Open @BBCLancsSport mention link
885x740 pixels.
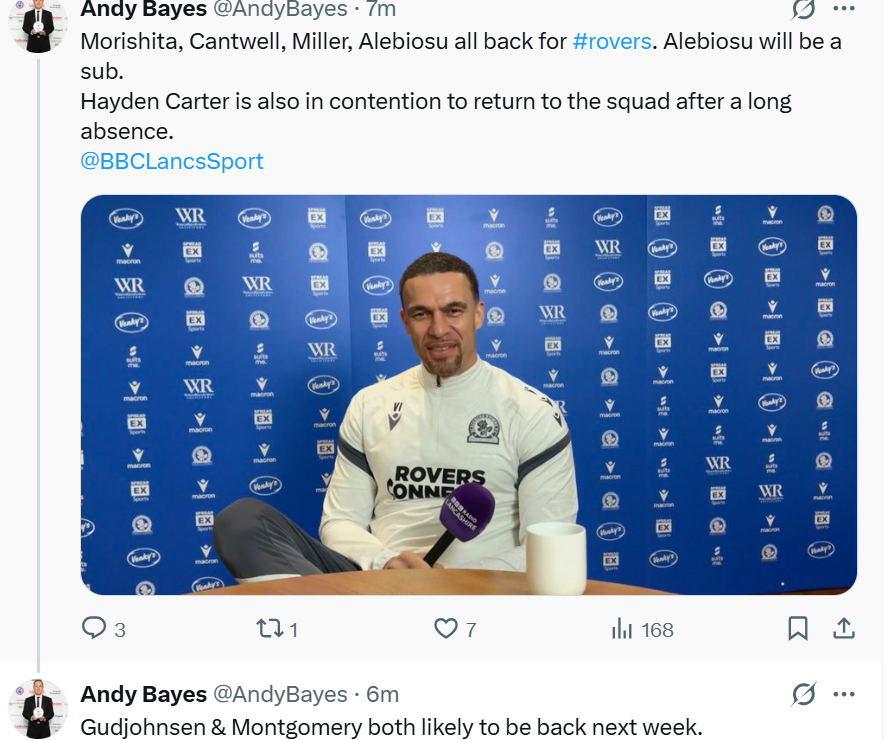pos(172,161)
